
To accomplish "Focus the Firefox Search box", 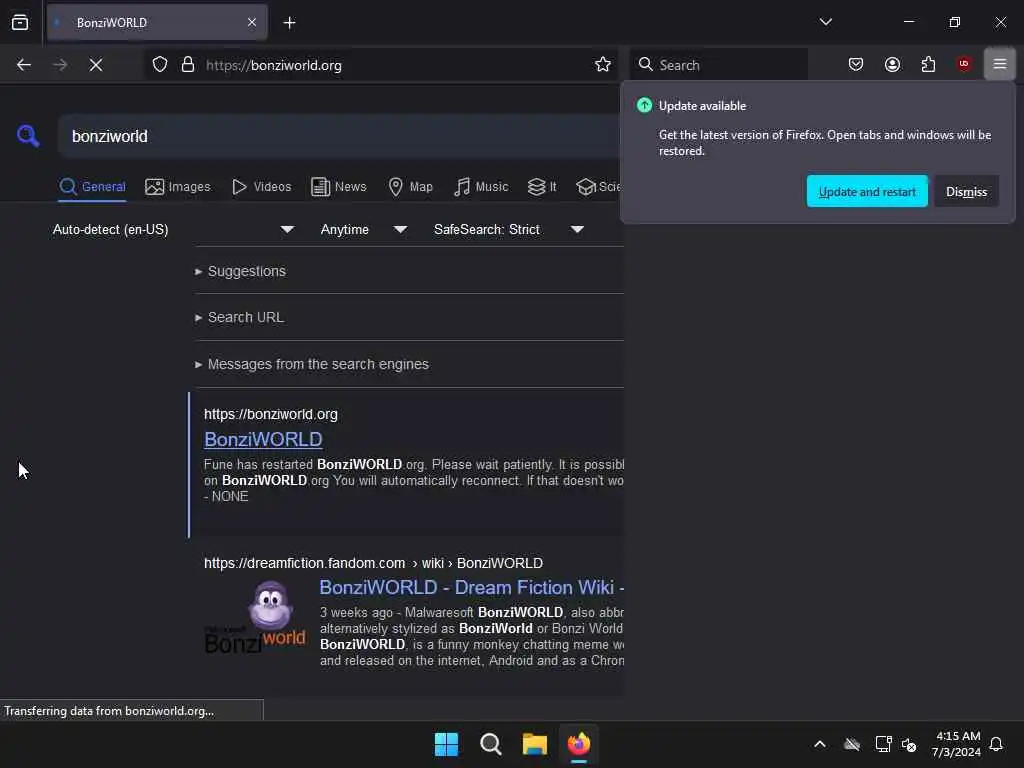I will pos(718,65).
